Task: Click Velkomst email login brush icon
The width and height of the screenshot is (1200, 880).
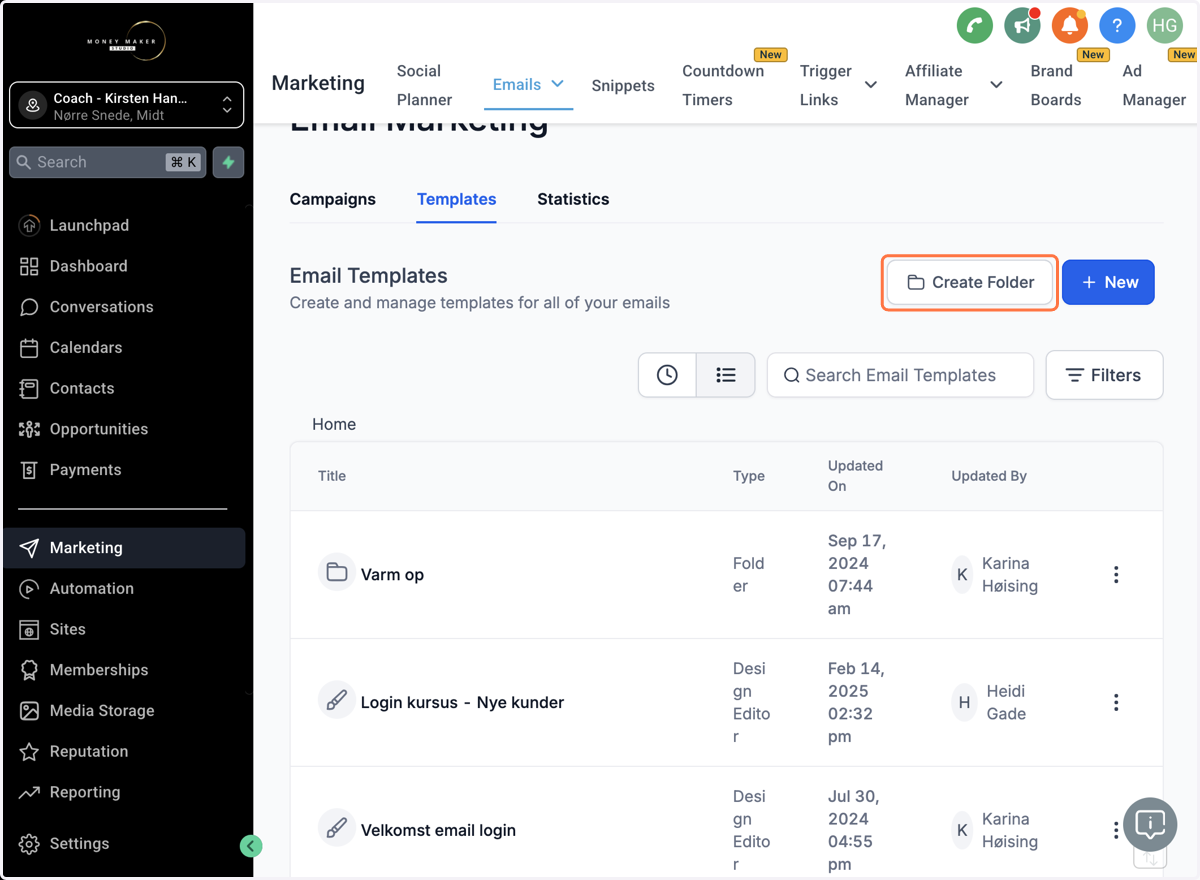Action: tap(337, 829)
